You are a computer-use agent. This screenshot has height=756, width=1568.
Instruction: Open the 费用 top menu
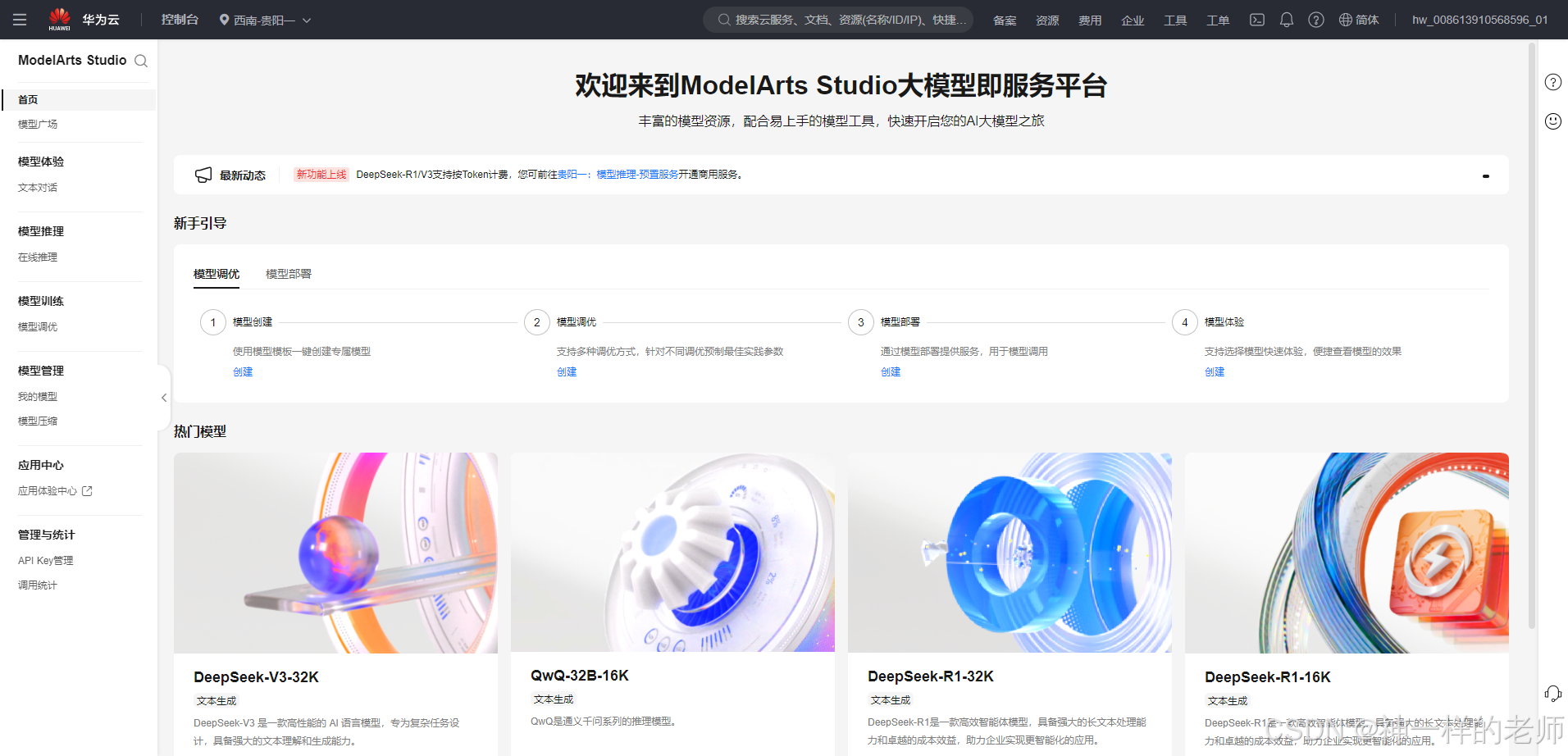pyautogui.click(x=1090, y=20)
